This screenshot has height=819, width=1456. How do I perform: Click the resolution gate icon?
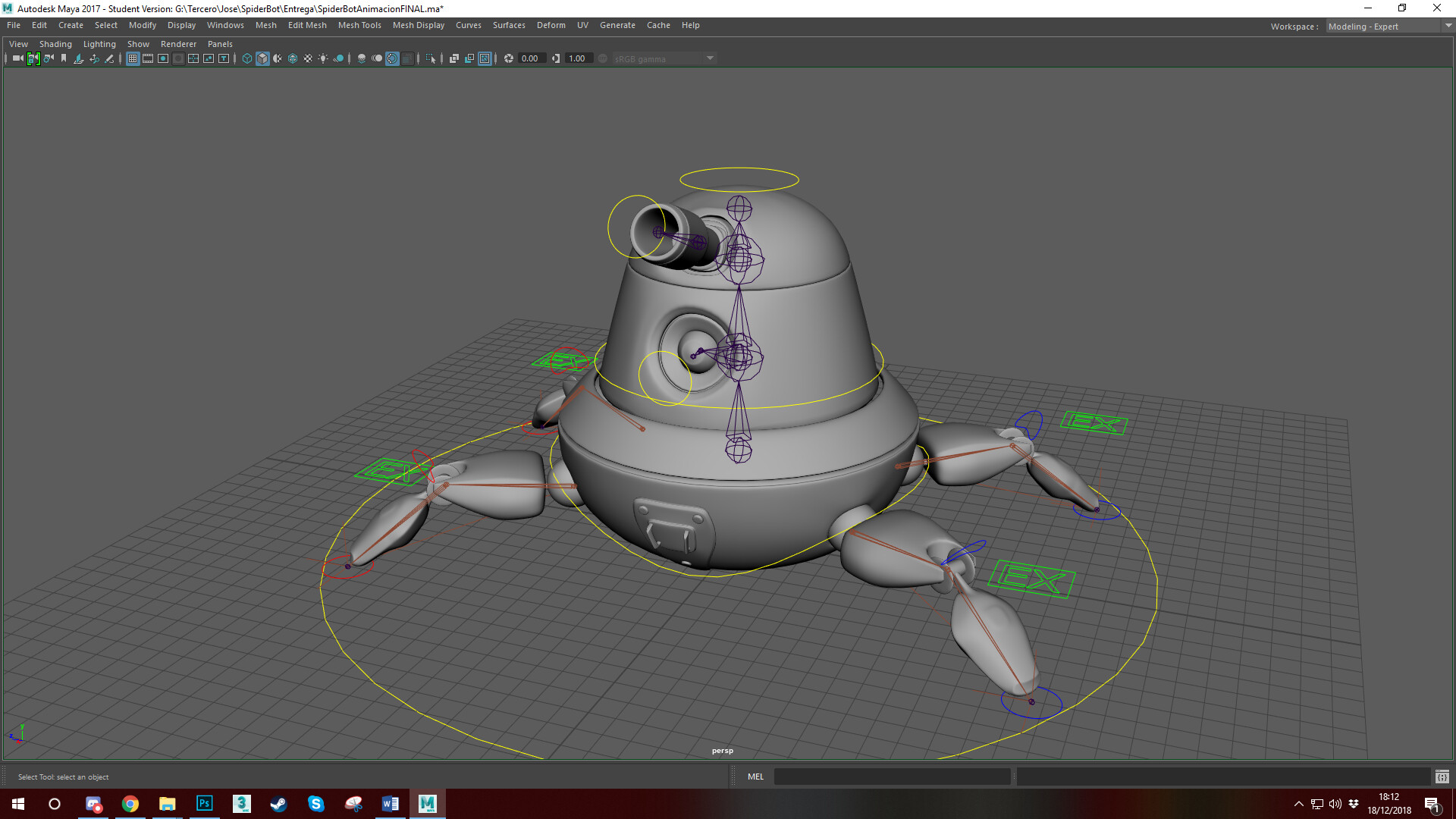pos(163,58)
